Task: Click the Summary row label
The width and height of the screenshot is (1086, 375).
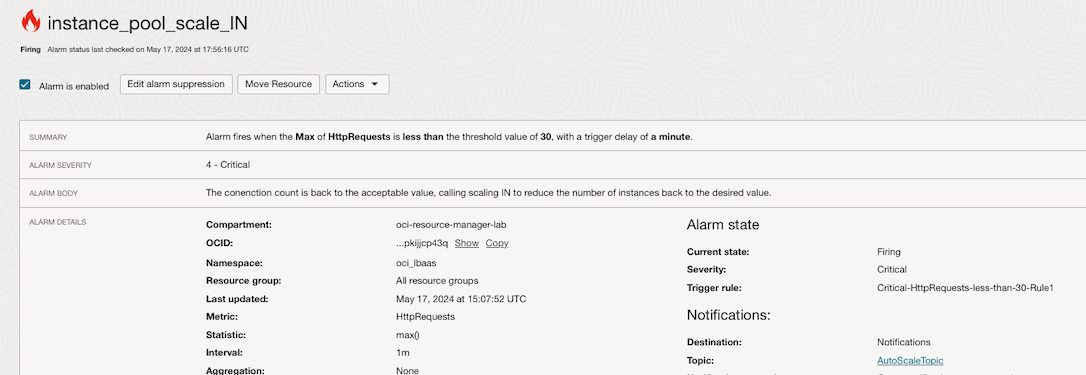Action: click(48, 137)
